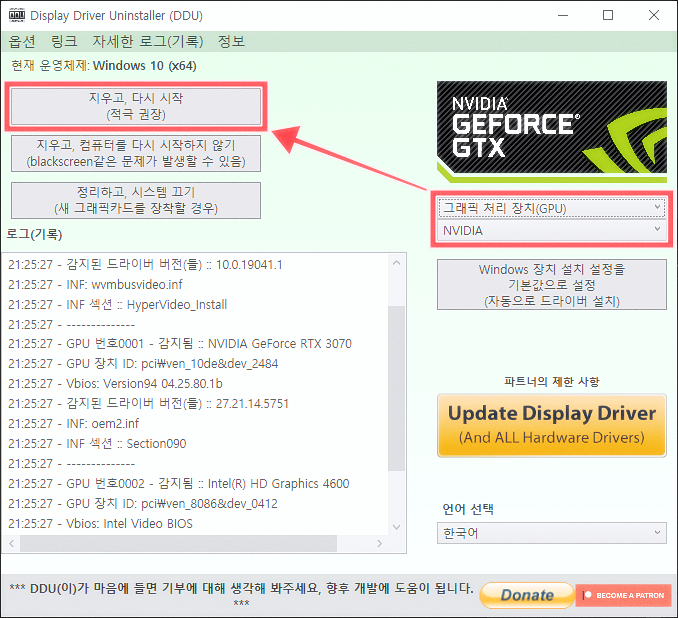Click Windows 장치 설치 설정을 기본값으로 설정 button
678x618 pixels.
[552, 285]
